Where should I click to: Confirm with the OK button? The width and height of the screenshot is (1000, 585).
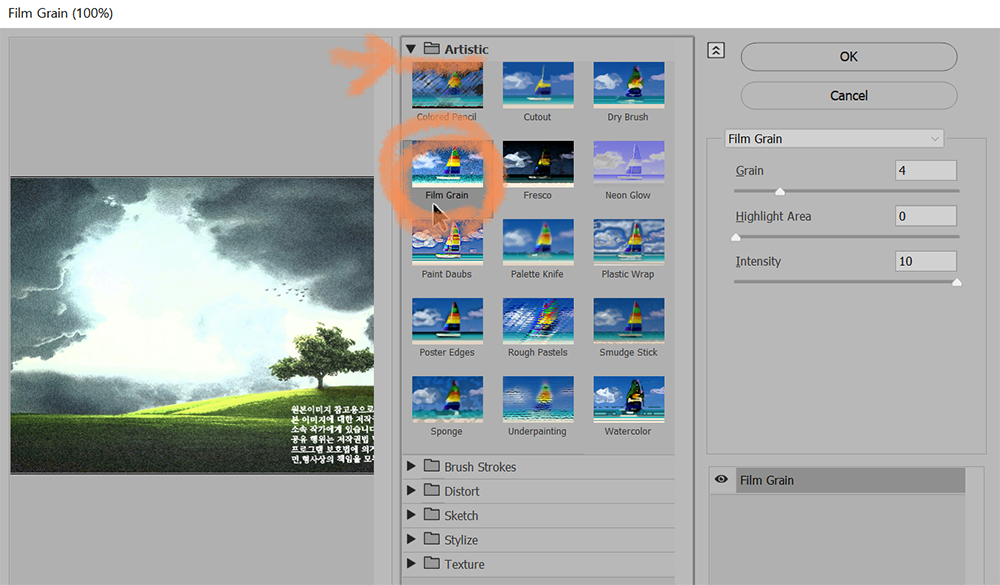click(849, 57)
